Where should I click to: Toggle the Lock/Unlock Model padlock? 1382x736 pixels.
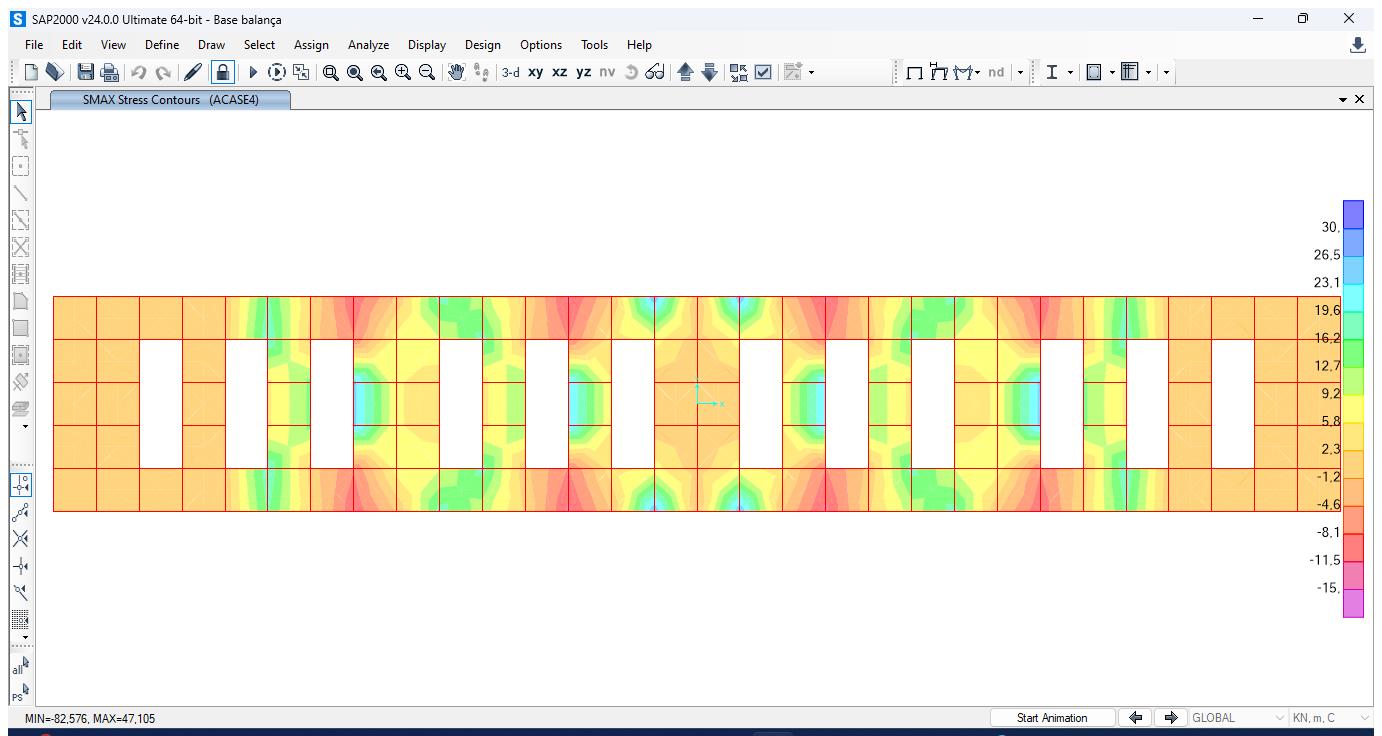[x=223, y=72]
